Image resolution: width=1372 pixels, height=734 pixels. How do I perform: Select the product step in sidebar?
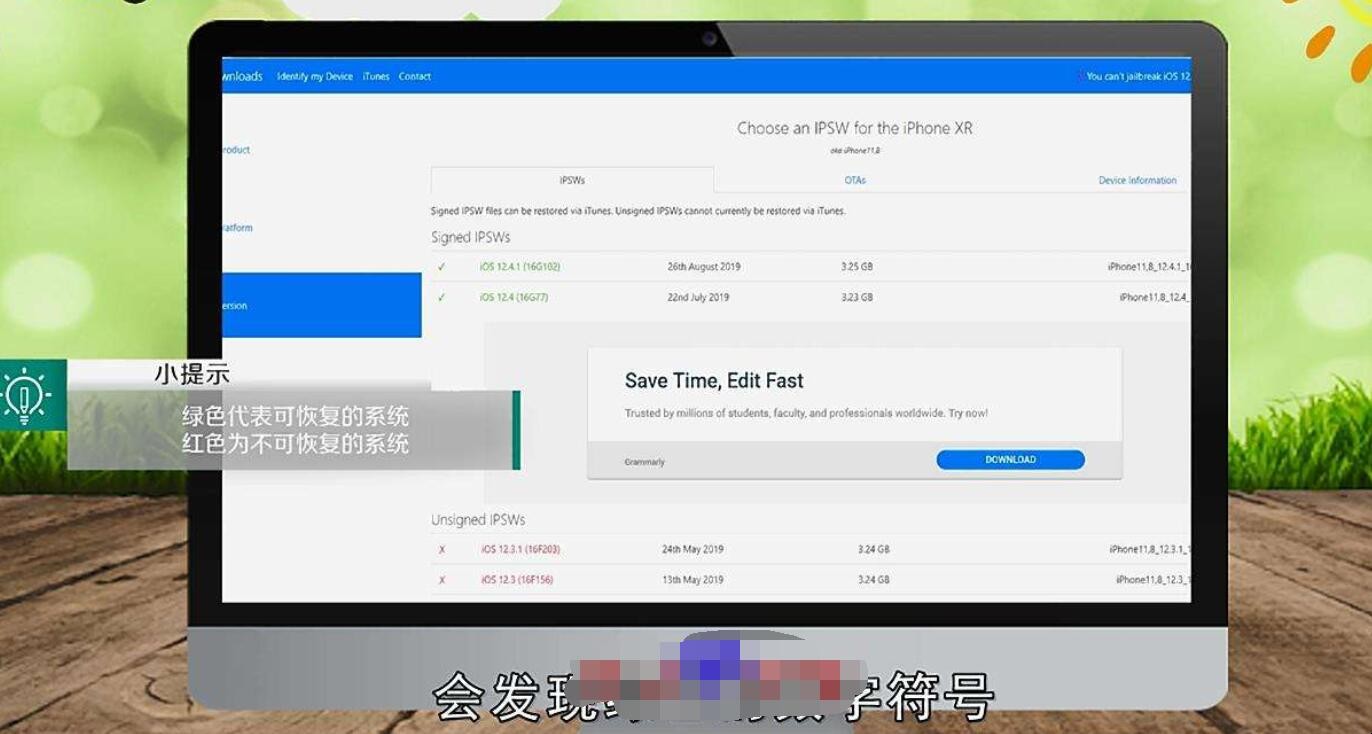coord(236,150)
